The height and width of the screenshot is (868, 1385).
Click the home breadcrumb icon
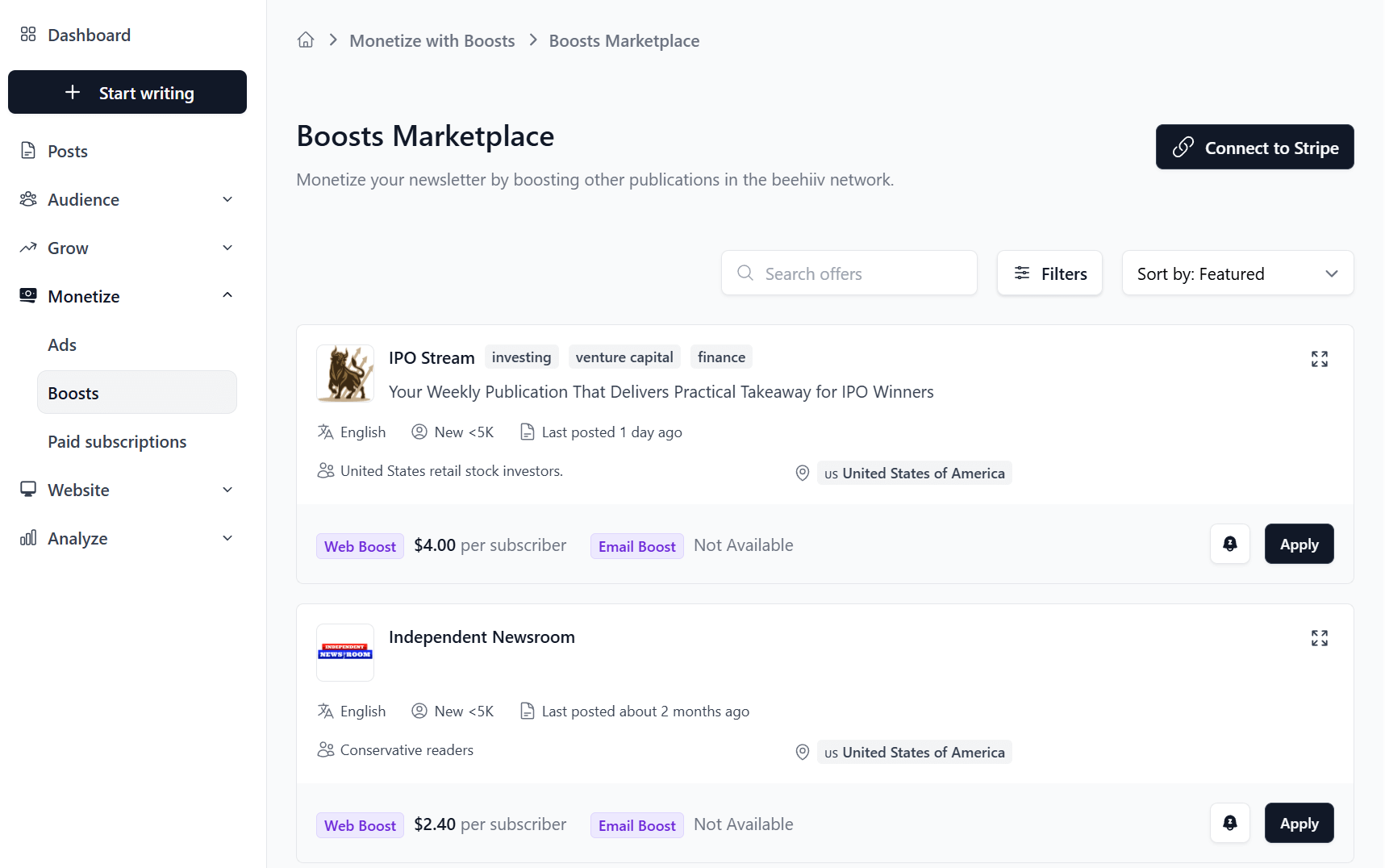click(306, 40)
